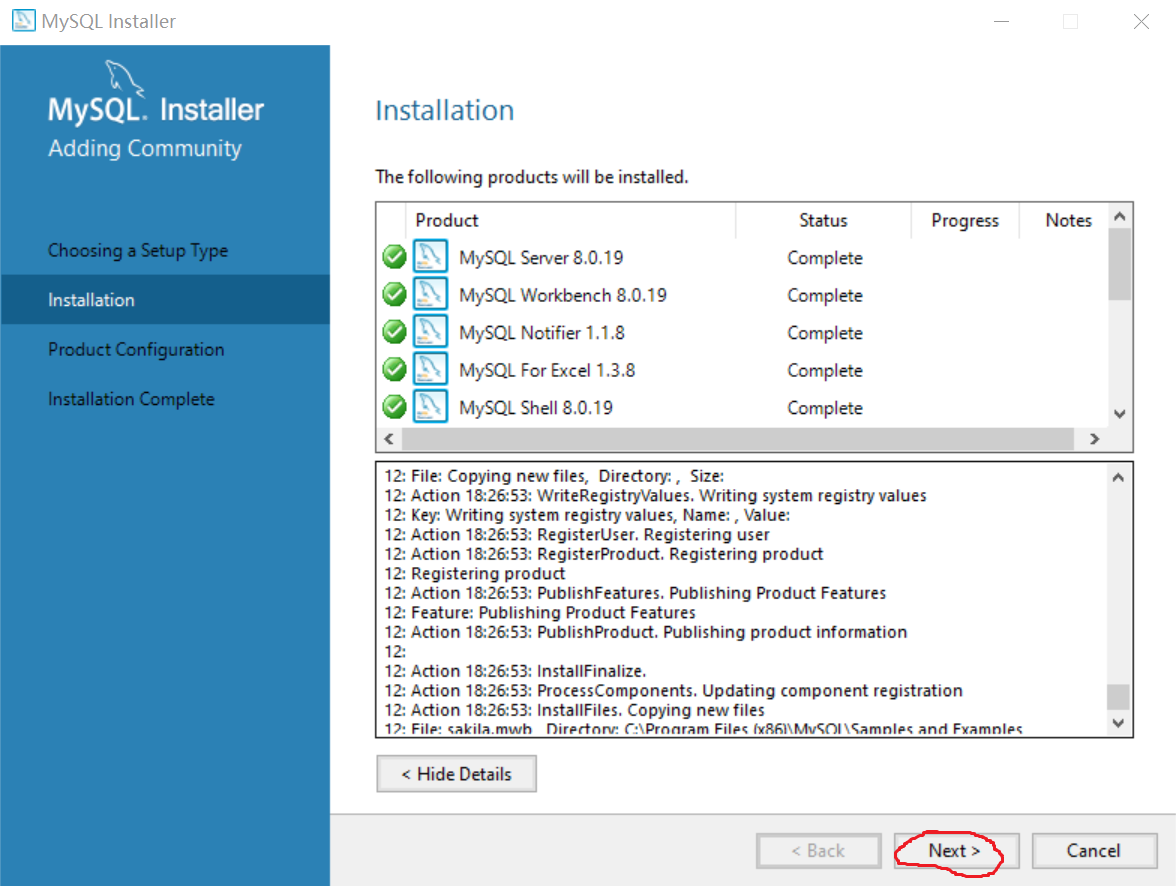Image resolution: width=1176 pixels, height=886 pixels.
Task: Click green checkmark beside MySQL Notifier 1.1.8
Action: [x=394, y=332]
